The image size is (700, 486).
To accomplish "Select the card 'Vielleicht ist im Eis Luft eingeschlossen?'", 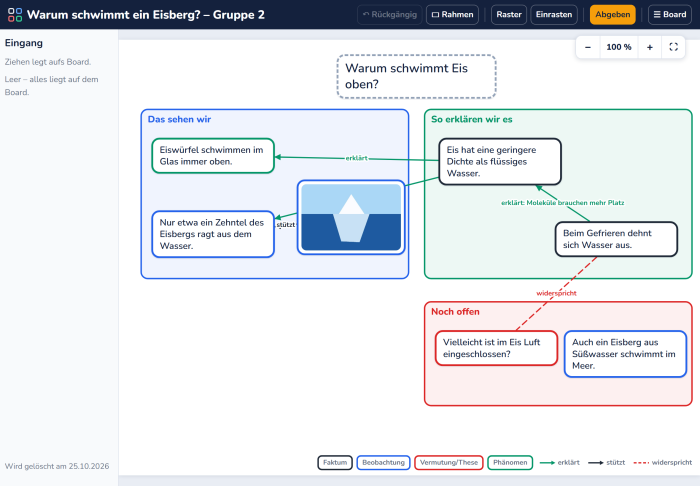I will (x=496, y=348).
